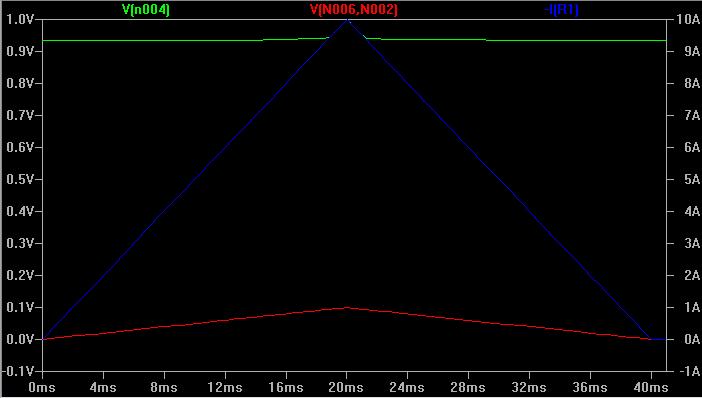Click the 0.5V tick on left axis
702x398 pixels.
pyautogui.click(x=20, y=180)
